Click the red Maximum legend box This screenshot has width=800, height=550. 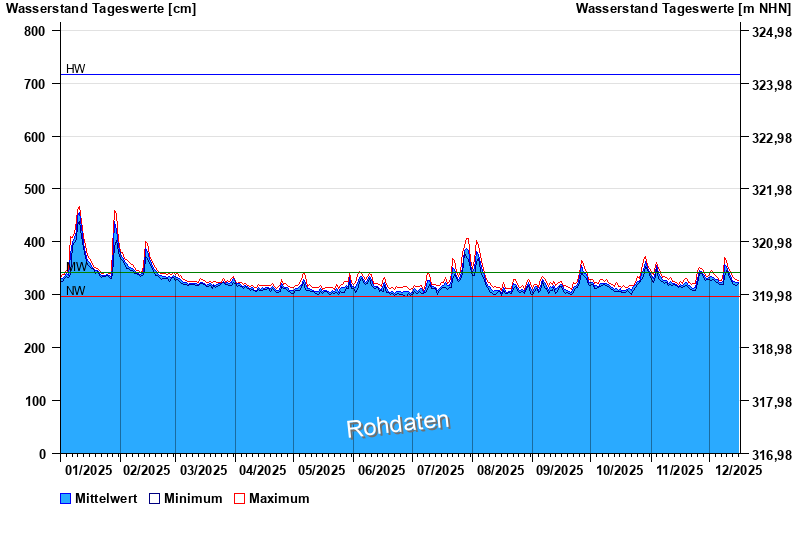click(239, 498)
